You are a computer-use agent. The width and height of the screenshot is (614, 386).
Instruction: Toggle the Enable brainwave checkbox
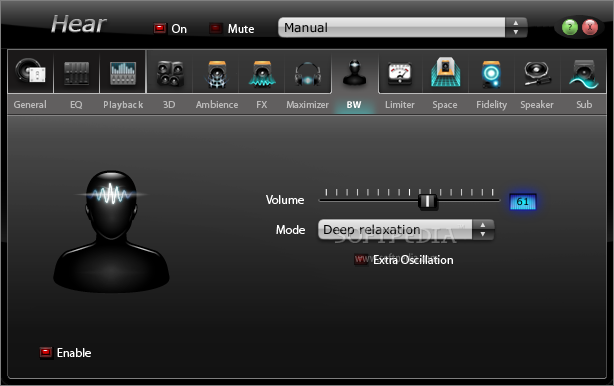(x=46, y=353)
